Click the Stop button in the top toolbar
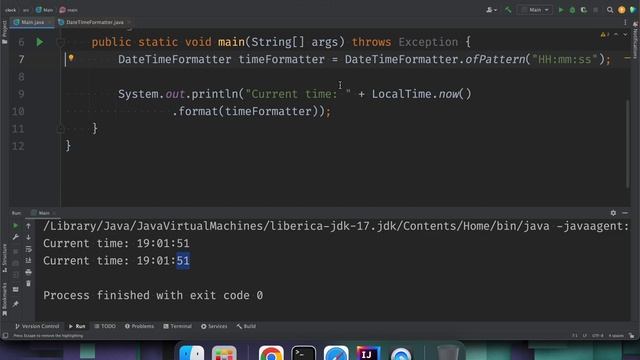Image resolution: width=640 pixels, height=360 pixels. point(596,10)
